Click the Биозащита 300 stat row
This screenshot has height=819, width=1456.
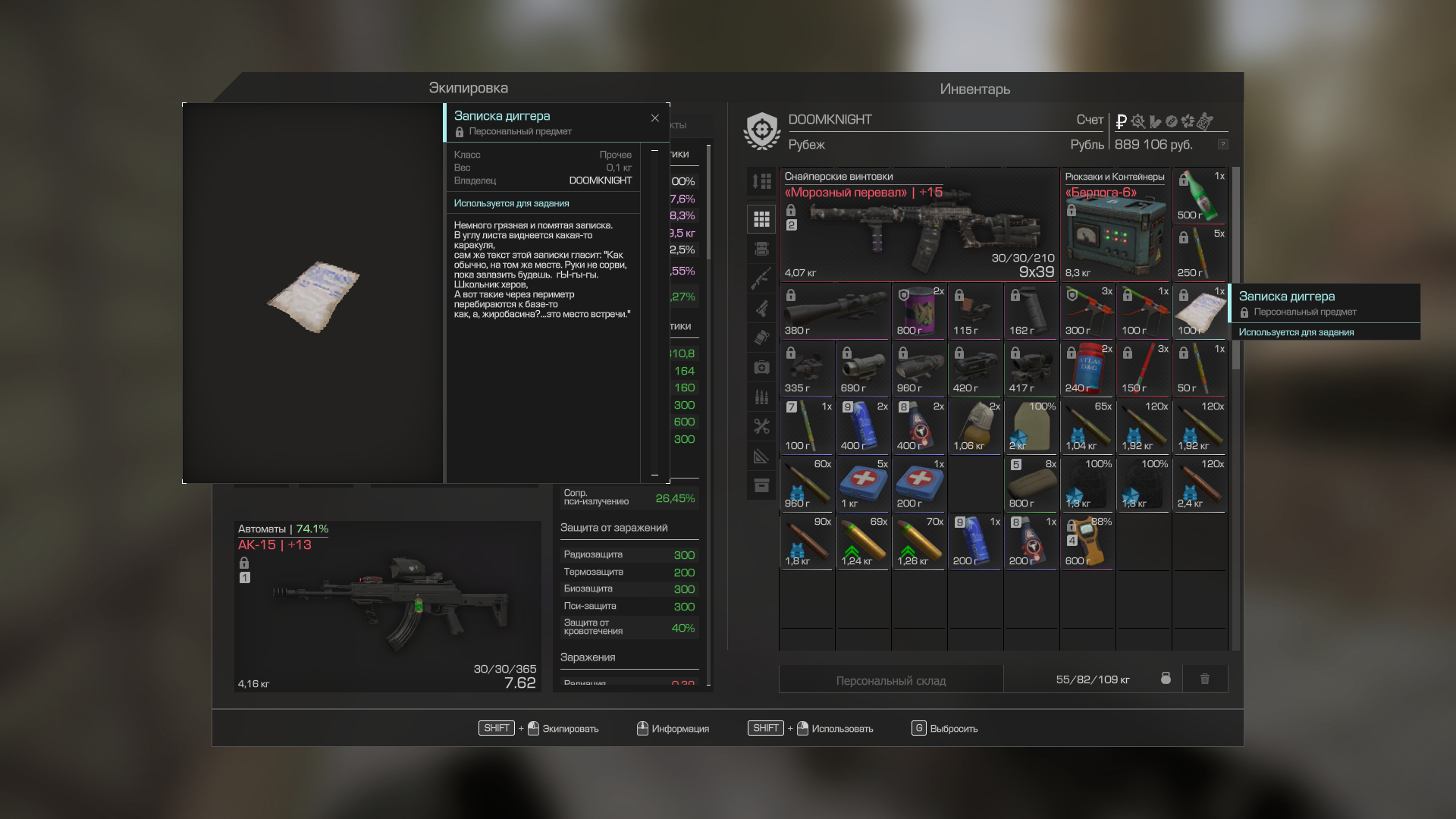629,588
